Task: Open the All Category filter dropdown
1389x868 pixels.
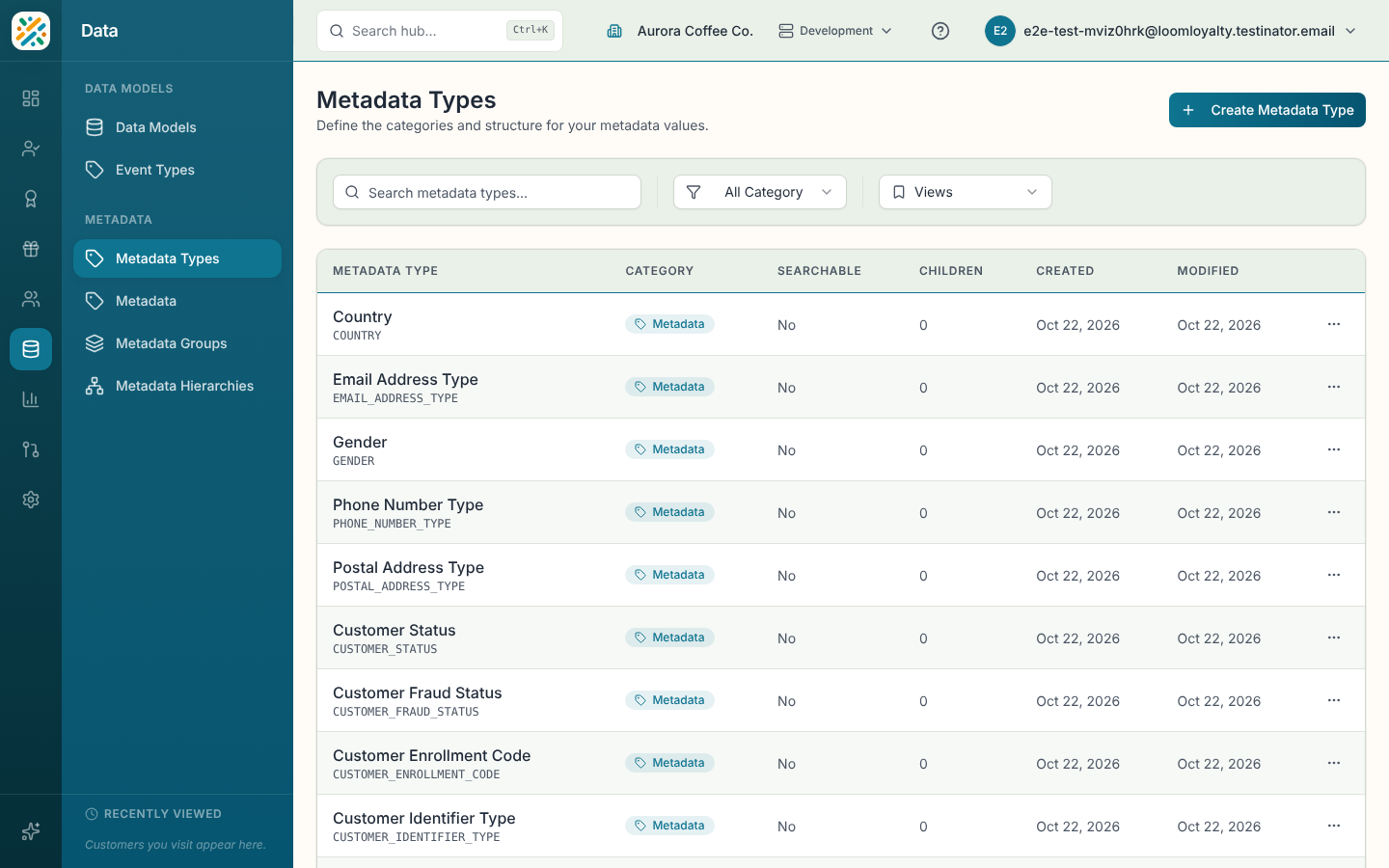Action: 760,192
